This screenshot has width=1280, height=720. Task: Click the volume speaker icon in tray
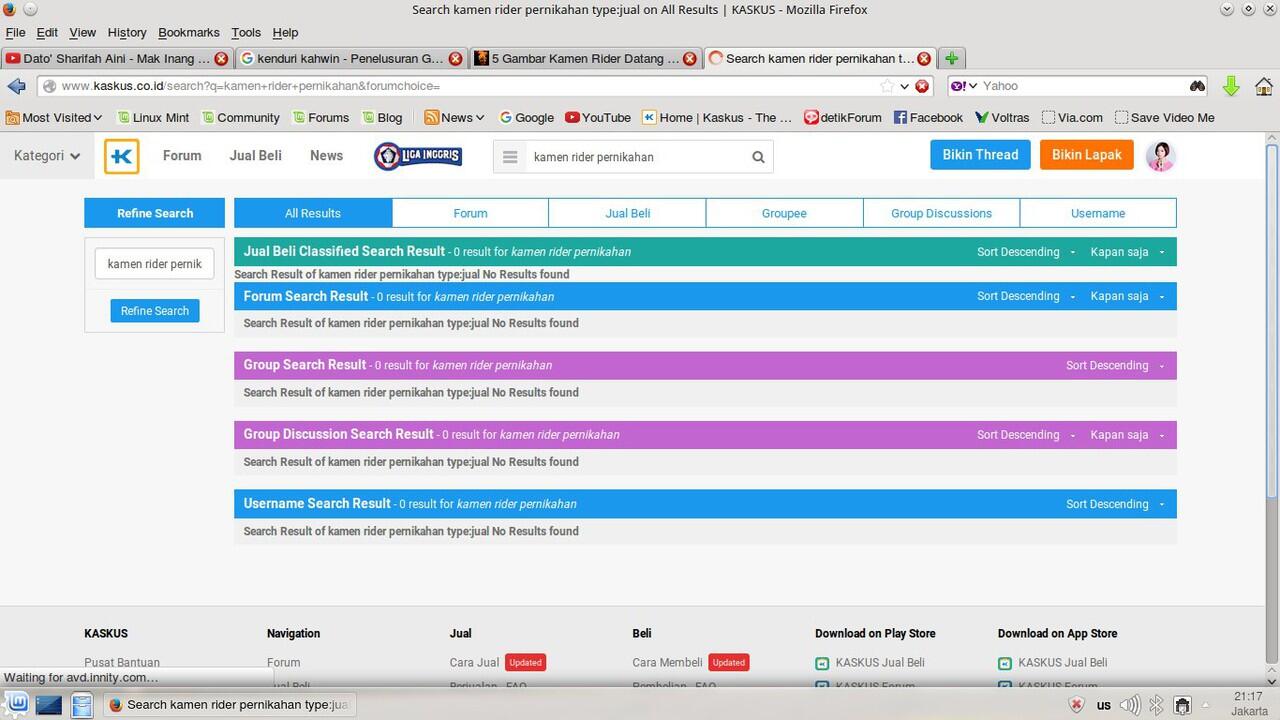1129,705
